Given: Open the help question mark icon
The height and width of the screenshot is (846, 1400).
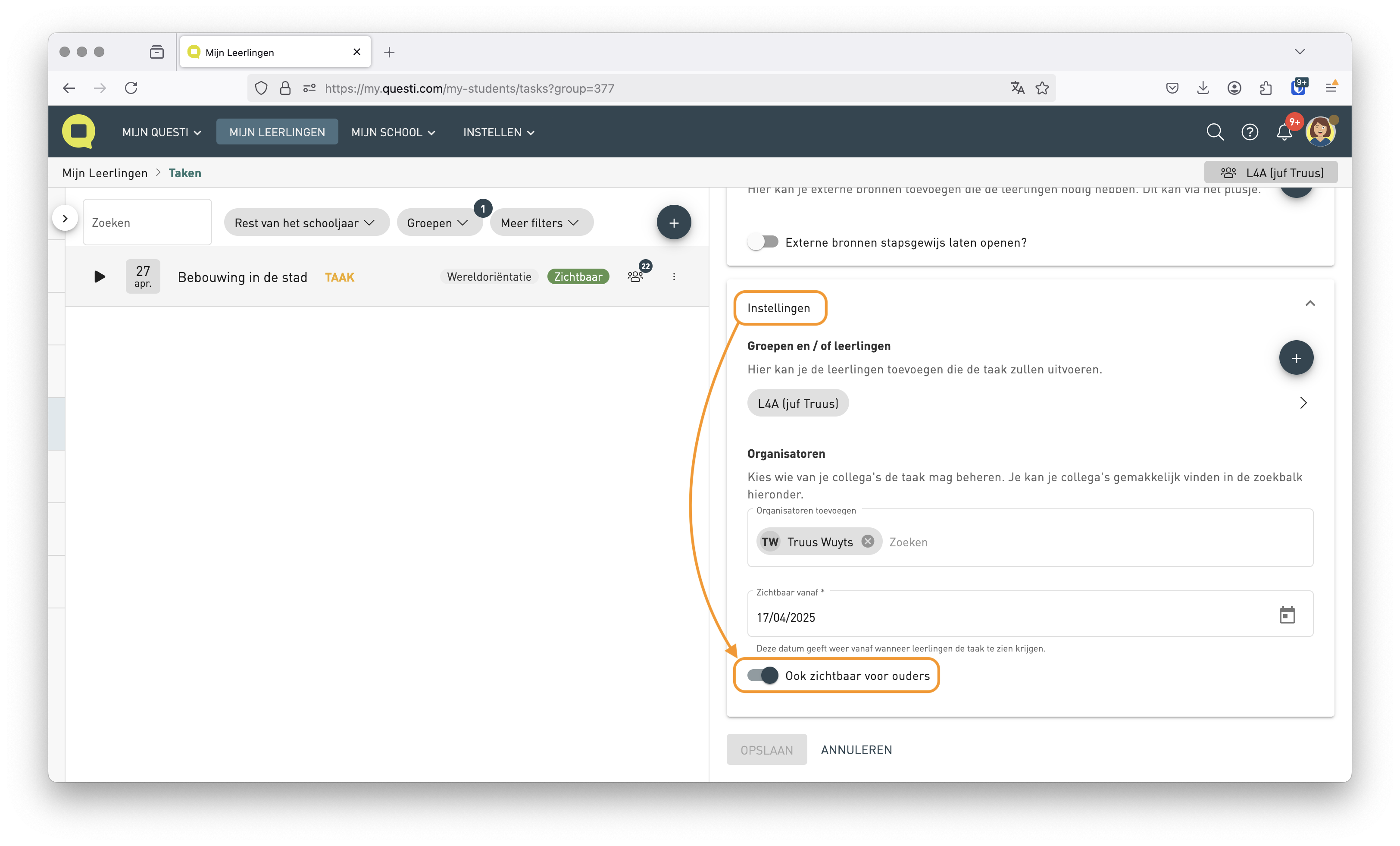Looking at the screenshot, I should 1250,132.
